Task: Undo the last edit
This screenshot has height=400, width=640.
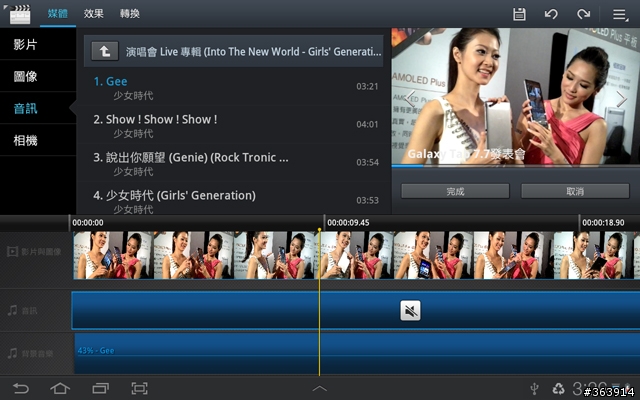Action: coord(551,14)
